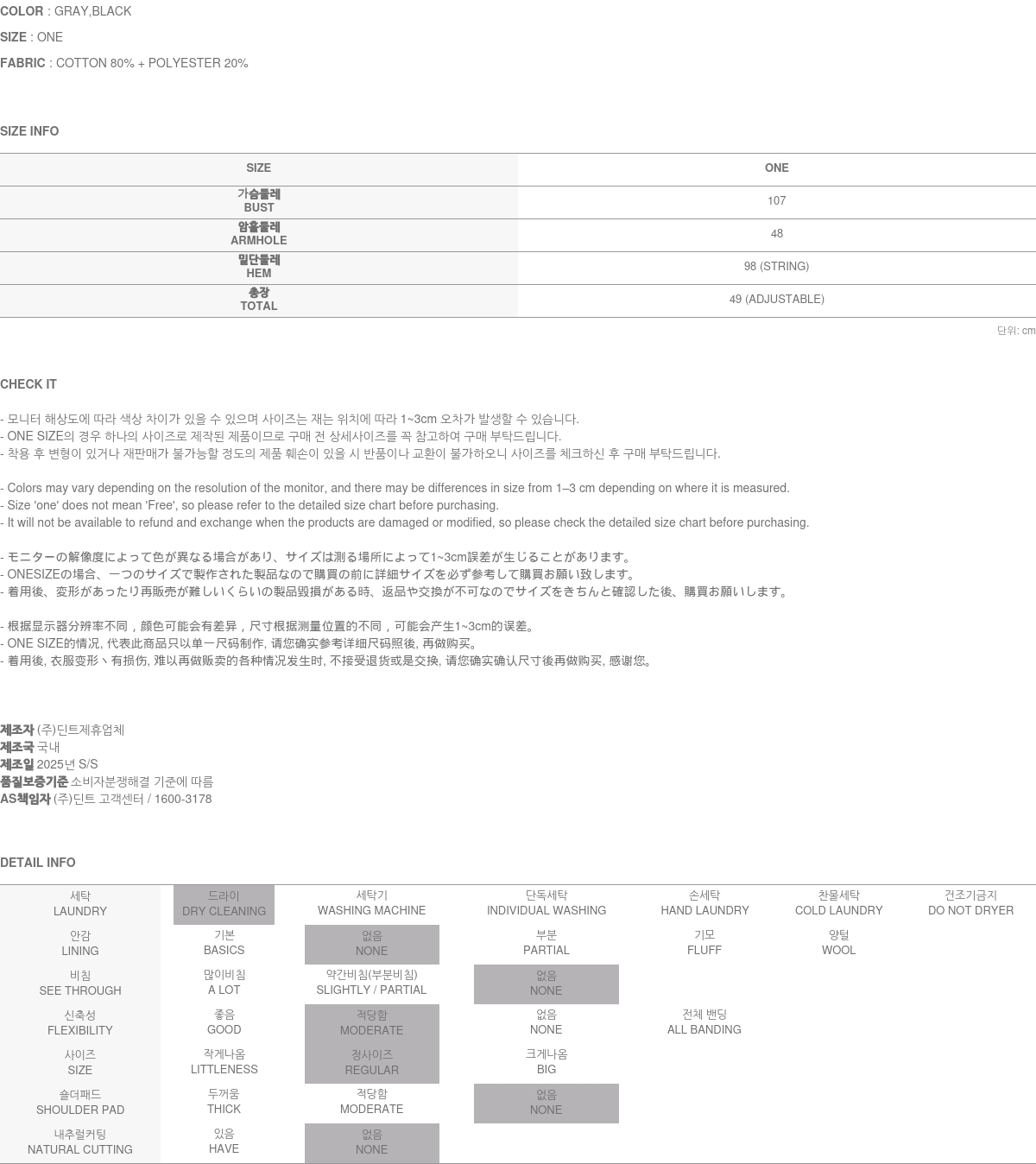Image resolution: width=1036 pixels, height=1164 pixels.
Task: Click the SIZE row label in DETAIL INFO
Action: pos(80,1063)
